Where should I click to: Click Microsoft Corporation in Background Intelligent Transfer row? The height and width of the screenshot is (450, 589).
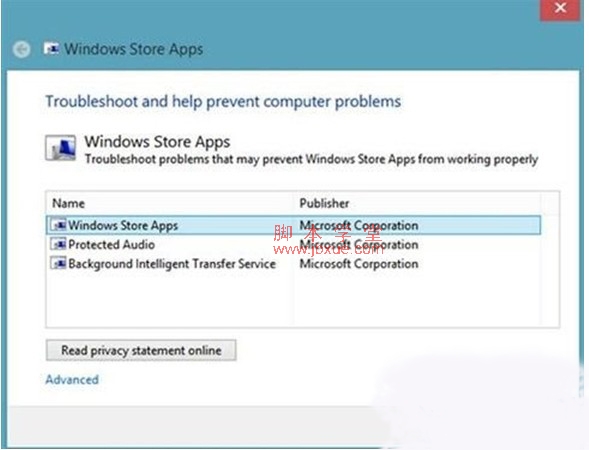(359, 263)
